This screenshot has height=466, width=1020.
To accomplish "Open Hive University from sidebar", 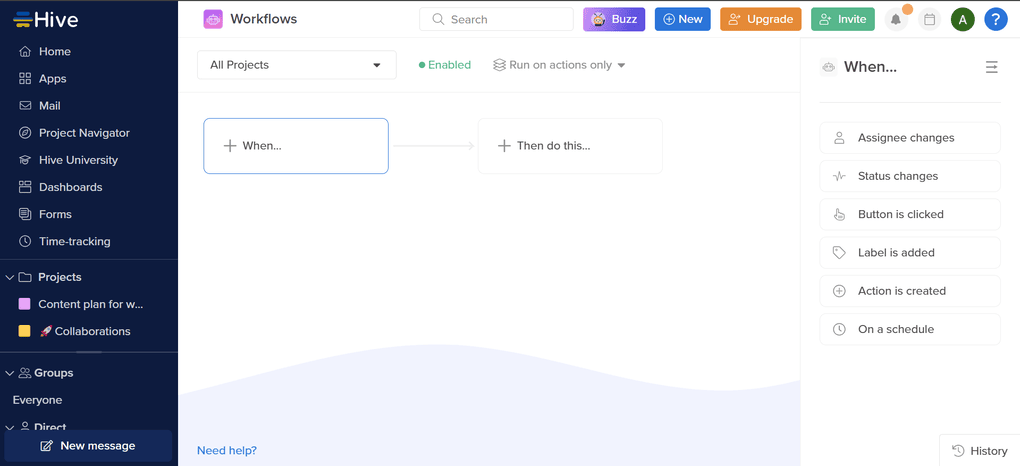I will point(78,160).
